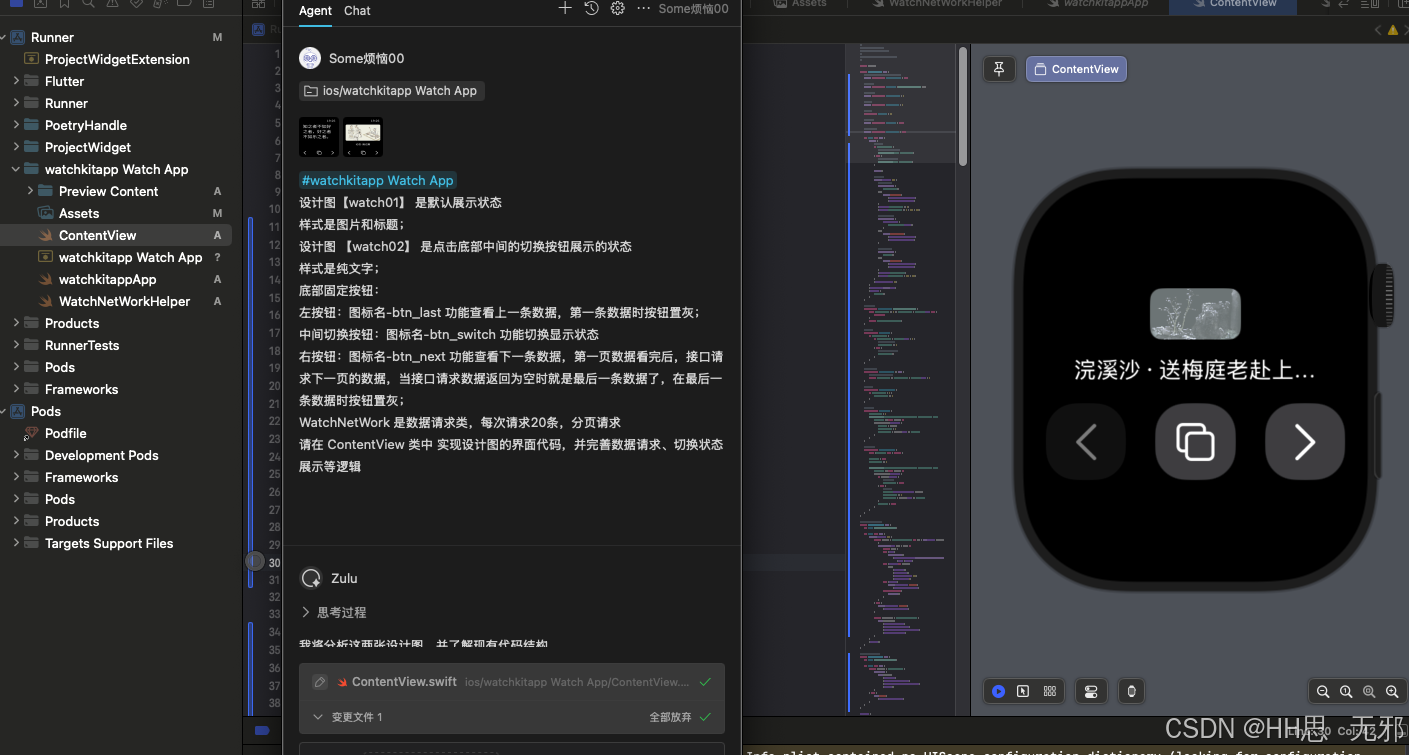Pin the preview canvas with pin icon

pyautogui.click(x=999, y=69)
